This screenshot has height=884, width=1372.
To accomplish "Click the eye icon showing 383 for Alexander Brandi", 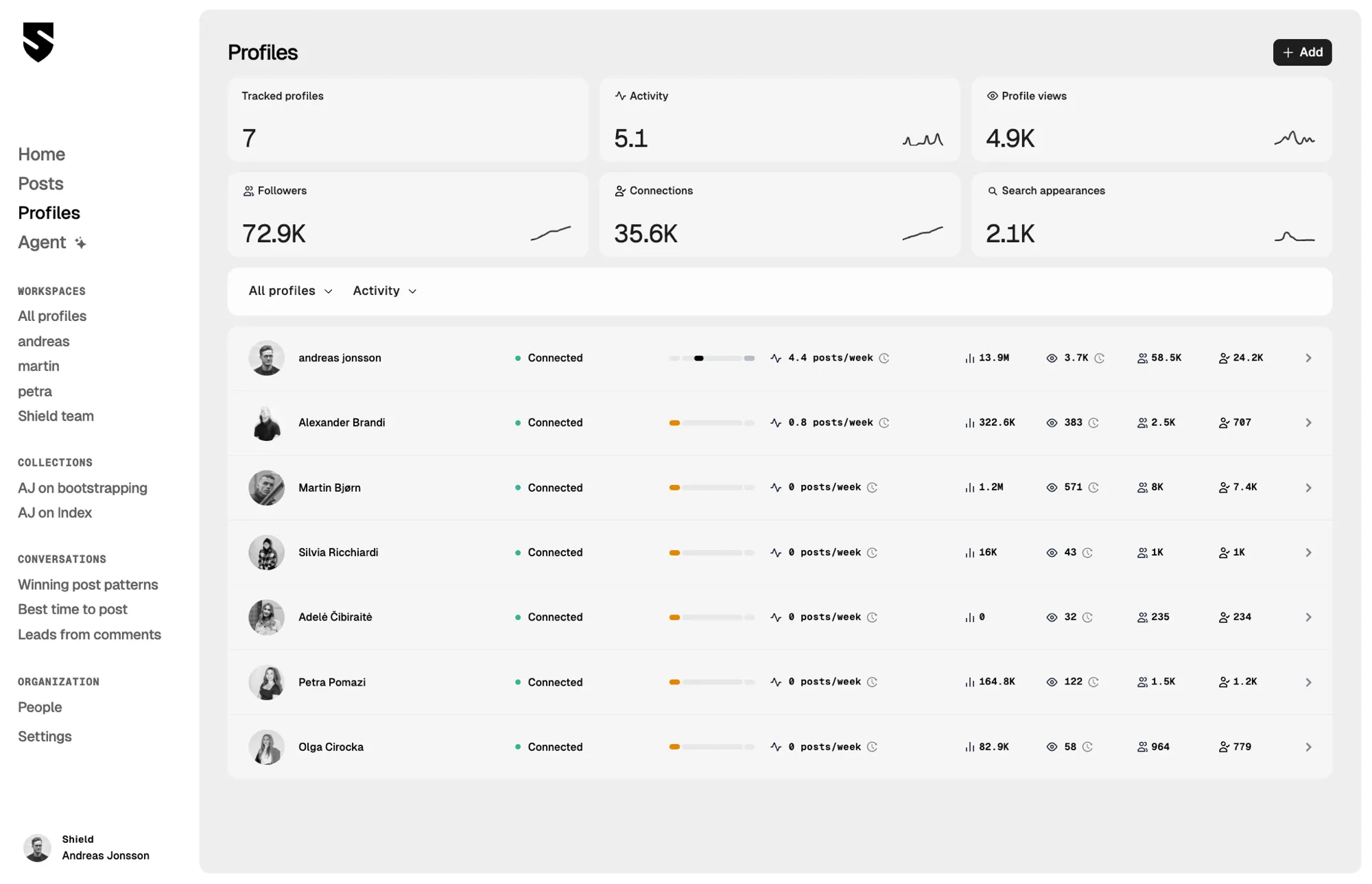I will coord(1052,422).
